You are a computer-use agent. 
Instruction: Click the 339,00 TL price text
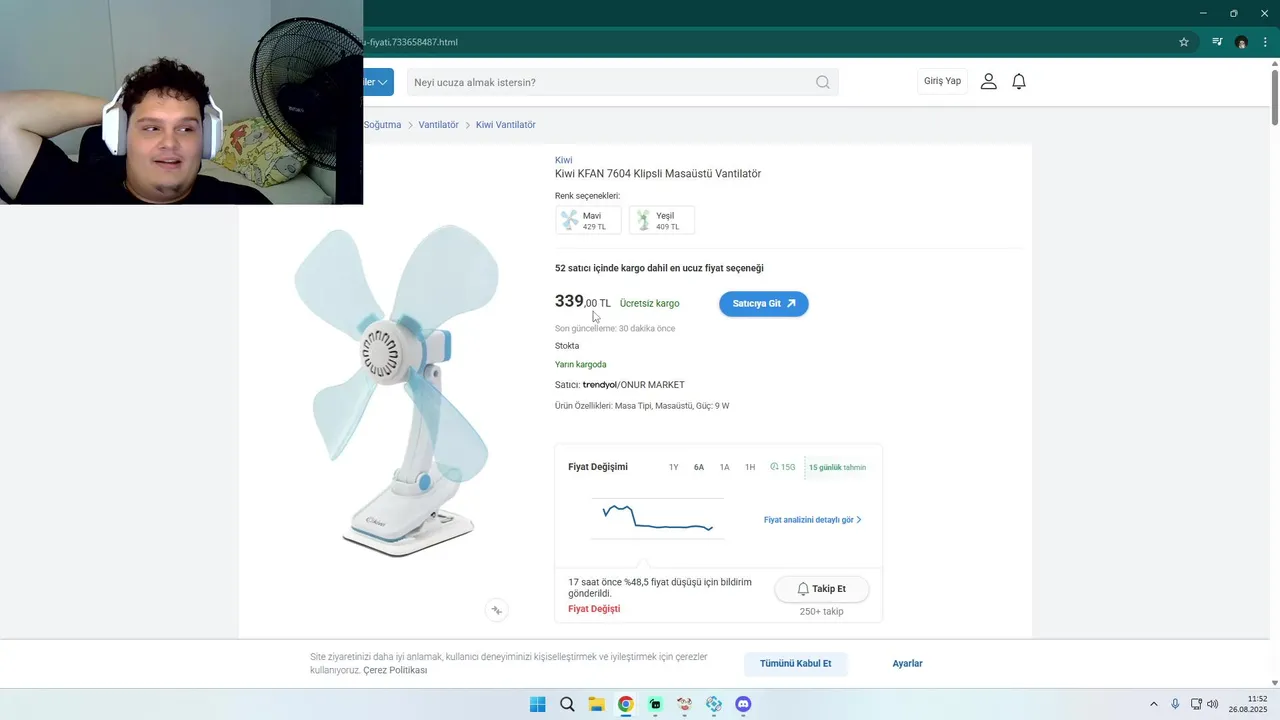coord(583,301)
